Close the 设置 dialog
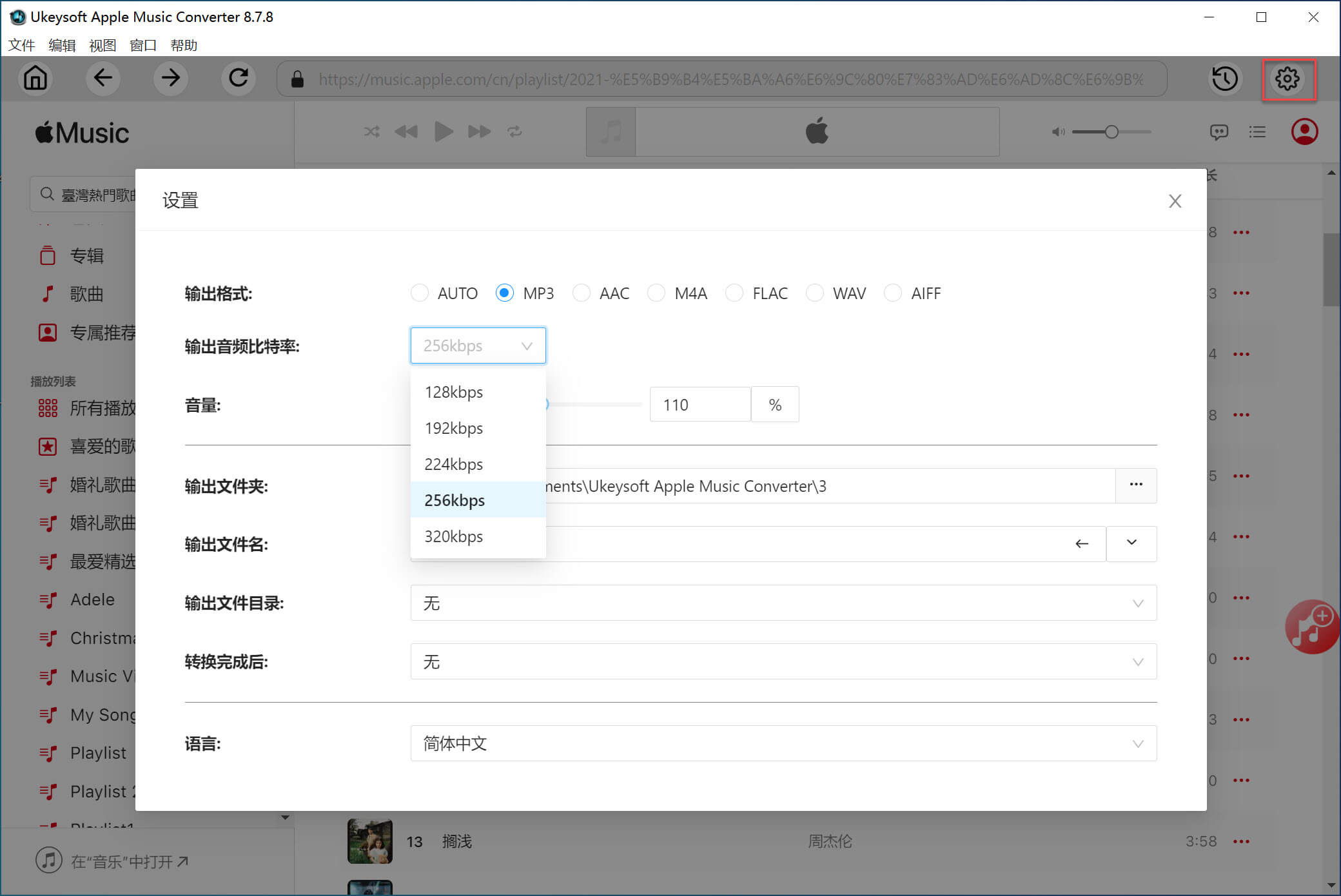Image resolution: width=1341 pixels, height=896 pixels. (1175, 201)
